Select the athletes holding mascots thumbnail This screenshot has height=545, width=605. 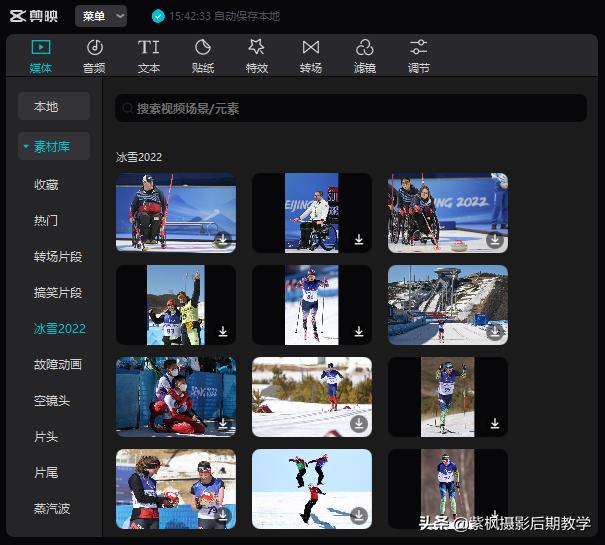click(176, 489)
